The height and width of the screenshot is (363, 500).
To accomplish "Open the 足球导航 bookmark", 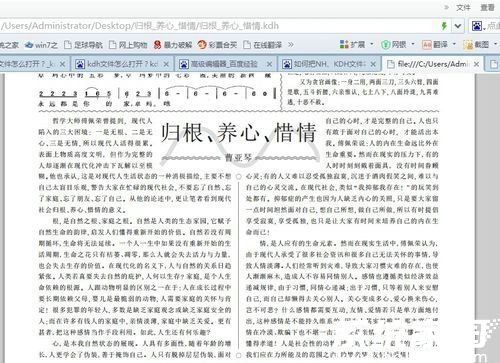I will [83, 45].
